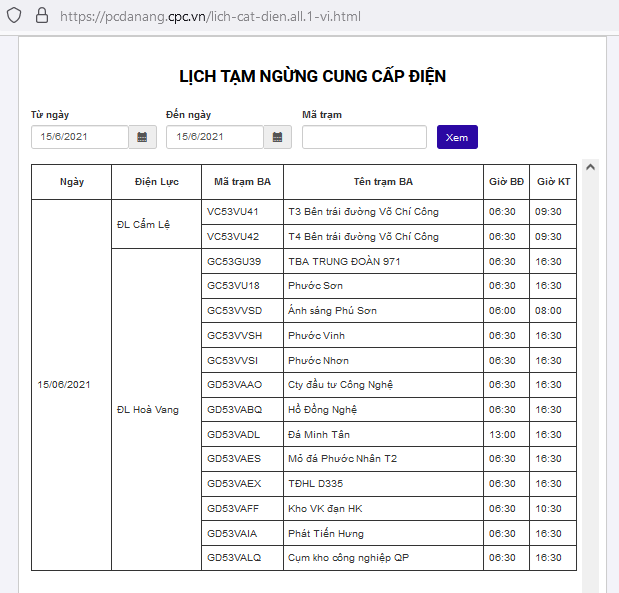Select station code GC53GU39
This screenshot has width=619, height=593.
coord(234,262)
